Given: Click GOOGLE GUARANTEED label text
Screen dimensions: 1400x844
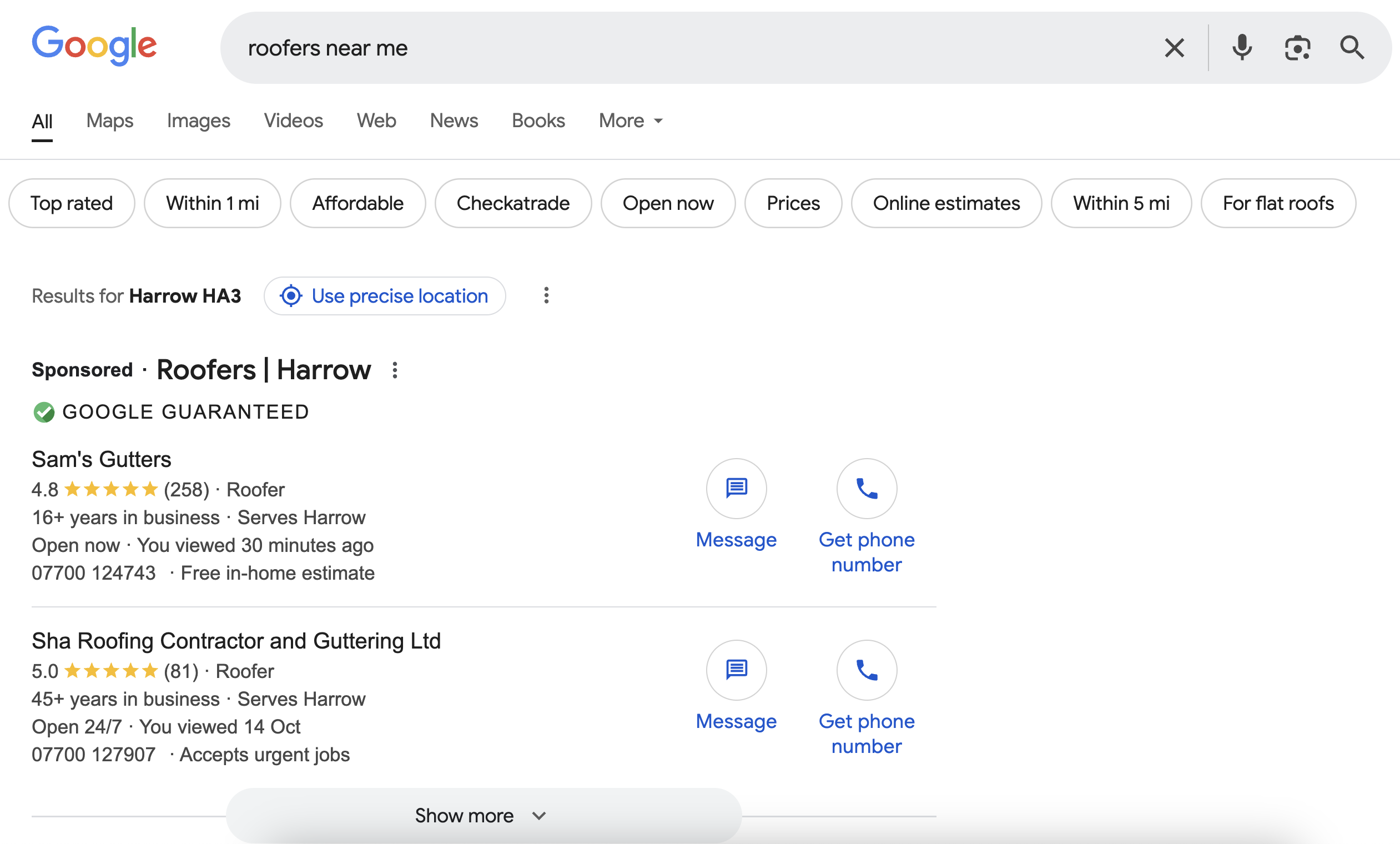Looking at the screenshot, I should (186, 412).
